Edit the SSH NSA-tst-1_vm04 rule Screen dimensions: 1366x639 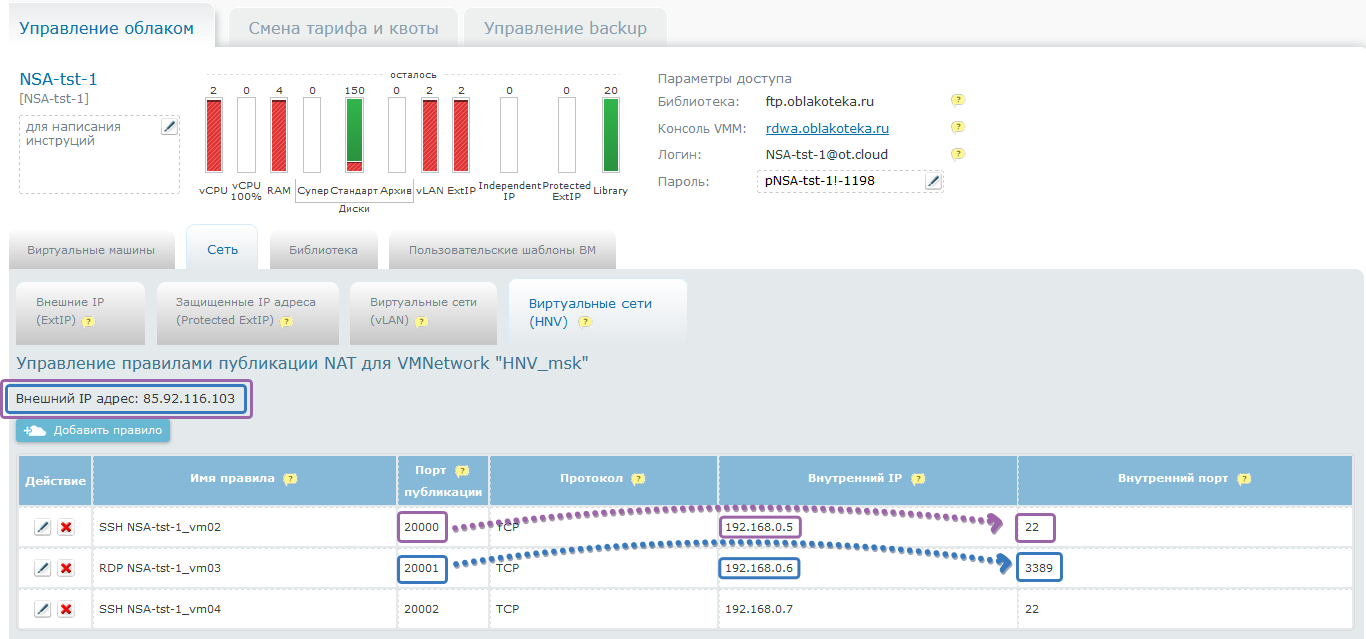point(42,609)
